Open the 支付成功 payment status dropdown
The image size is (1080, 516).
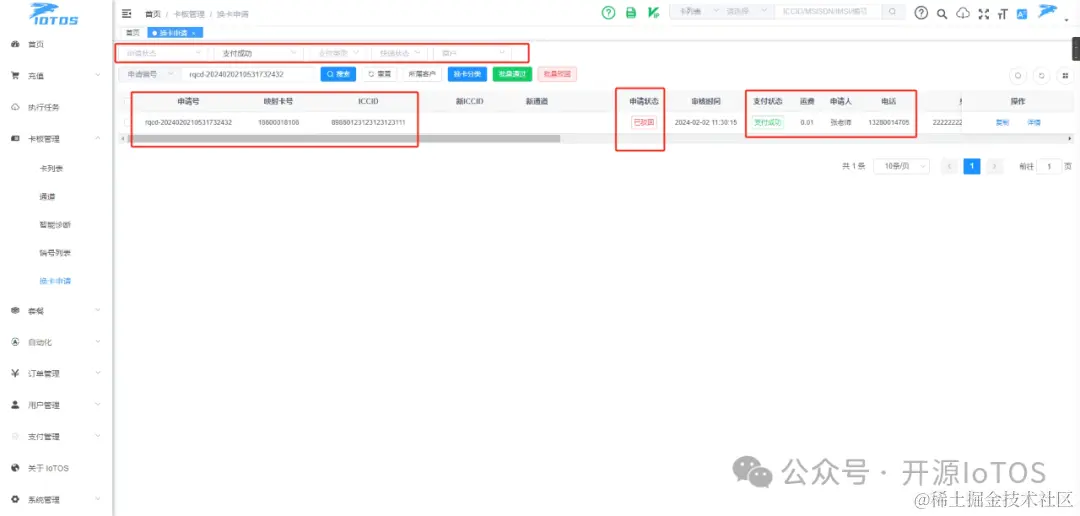tap(258, 52)
